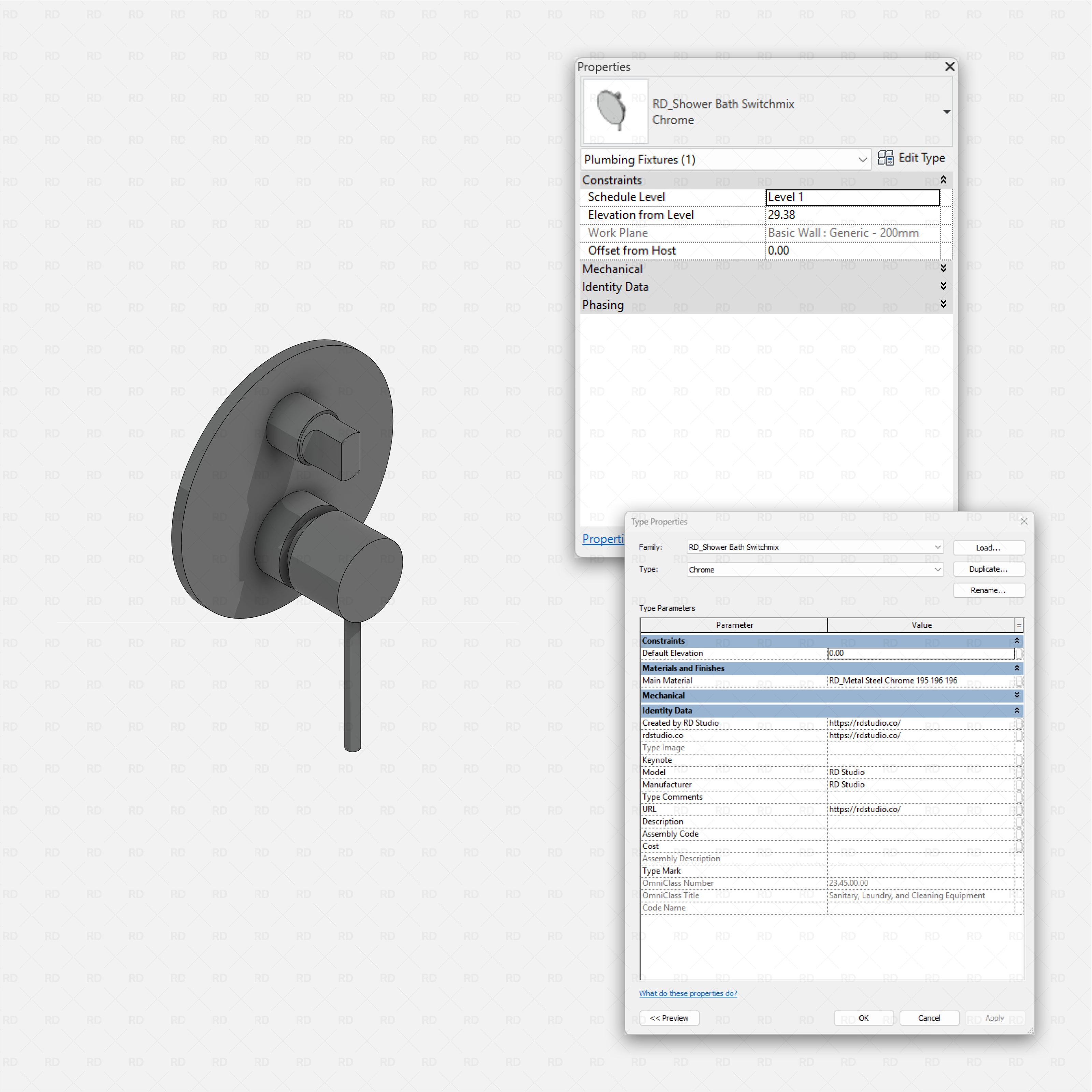Click the << Preview button

tap(669, 1018)
